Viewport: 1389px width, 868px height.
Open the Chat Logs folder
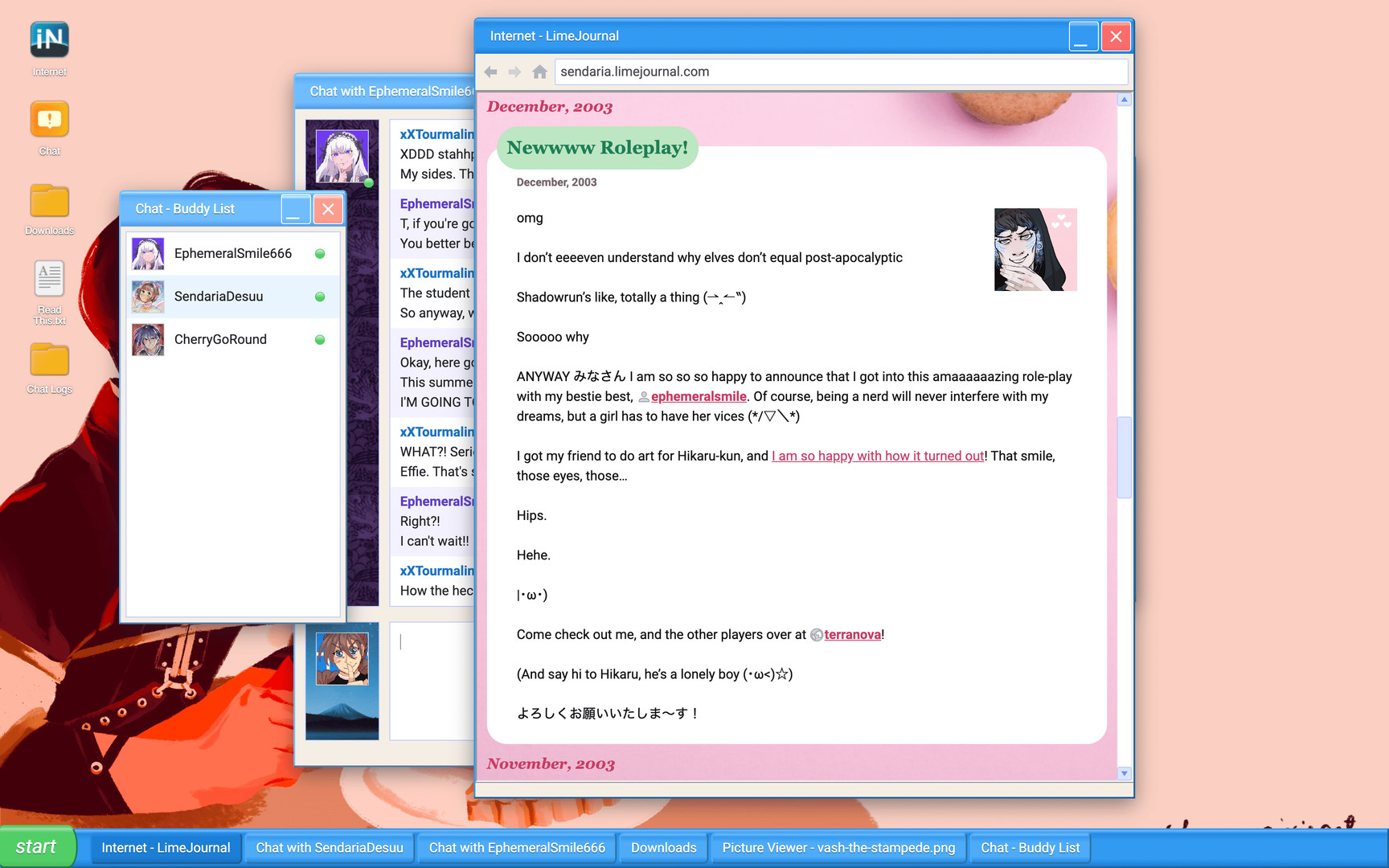(48, 362)
